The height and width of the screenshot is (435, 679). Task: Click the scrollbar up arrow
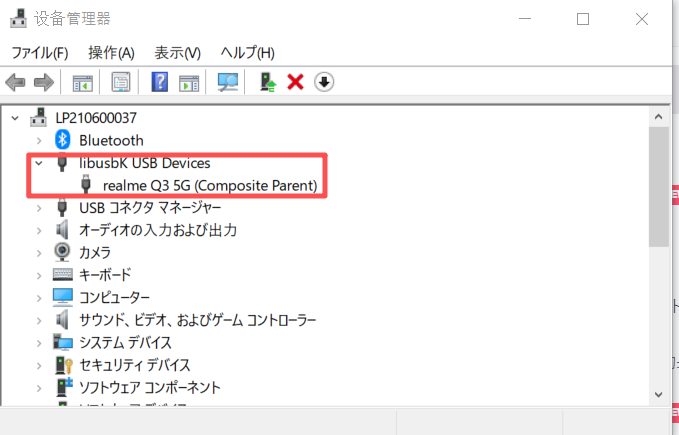(659, 117)
